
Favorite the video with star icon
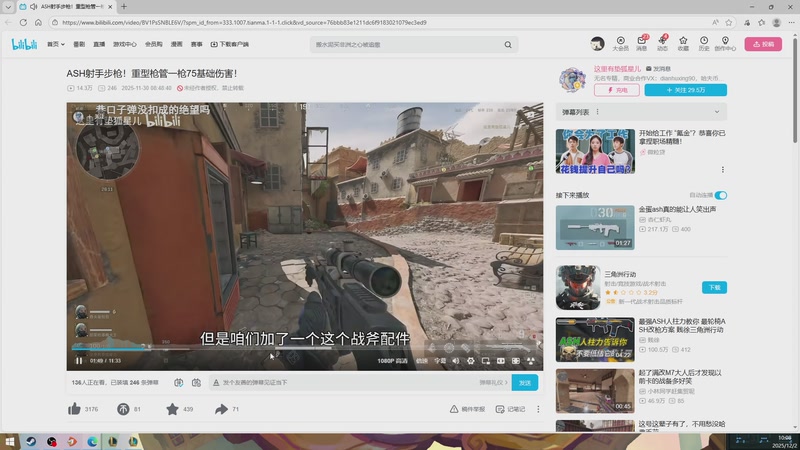click(x=172, y=409)
